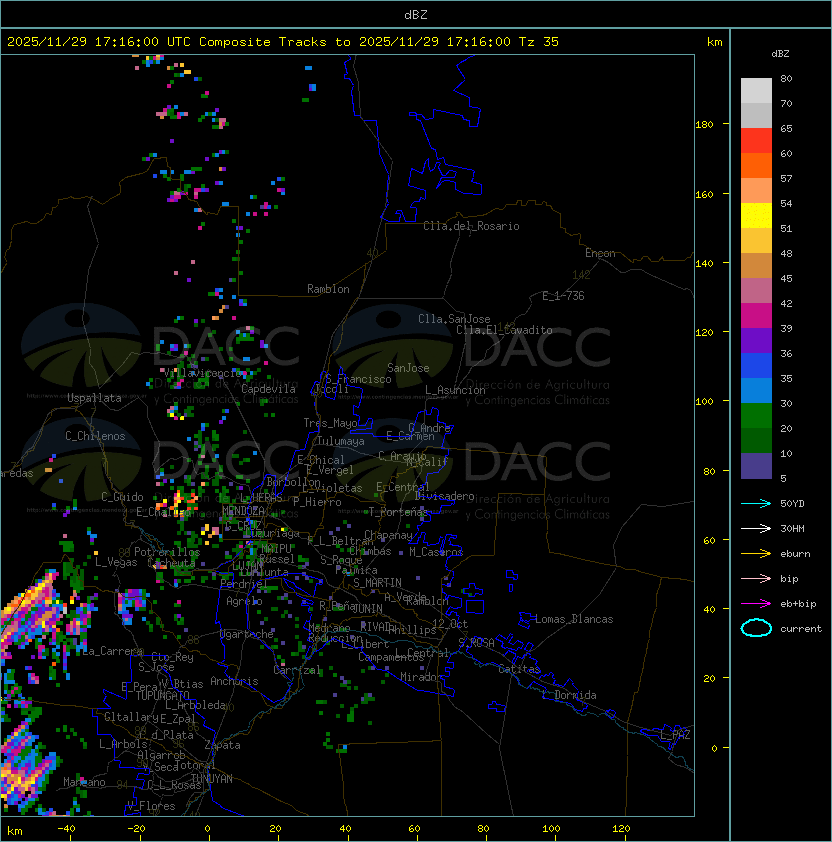
Task: Pick the slate purple 10 dBZ swatch
Action: click(x=756, y=466)
